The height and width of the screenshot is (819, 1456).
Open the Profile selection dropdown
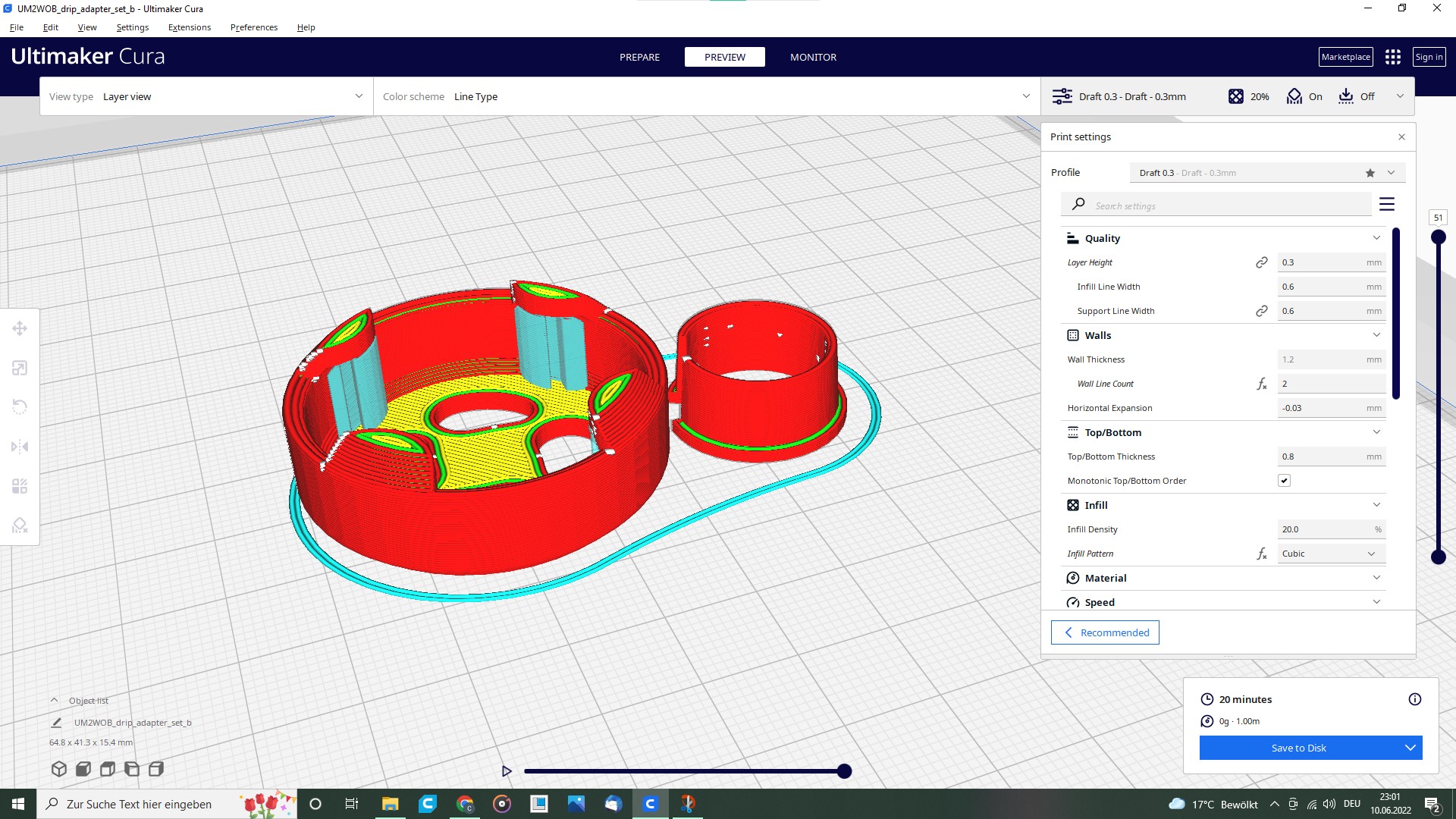tap(1267, 173)
